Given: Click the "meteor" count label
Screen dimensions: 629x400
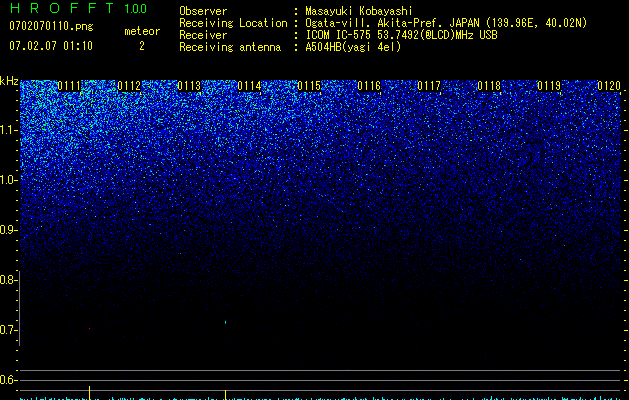Looking at the screenshot, I should point(142,31).
